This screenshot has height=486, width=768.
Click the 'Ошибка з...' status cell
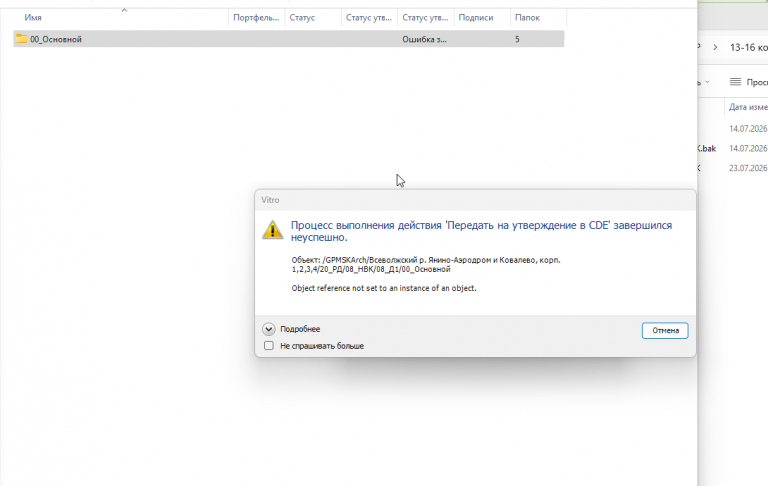424,39
